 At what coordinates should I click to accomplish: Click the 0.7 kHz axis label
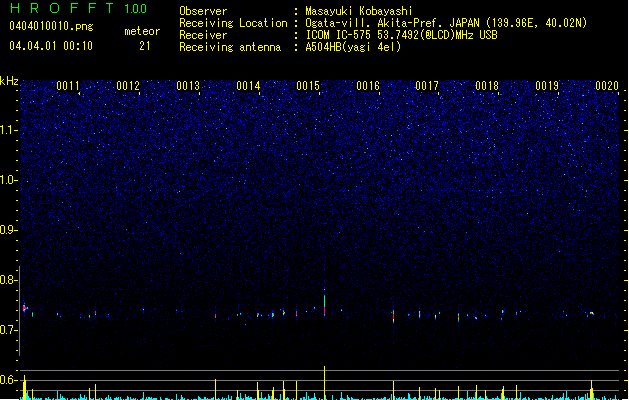(8, 330)
